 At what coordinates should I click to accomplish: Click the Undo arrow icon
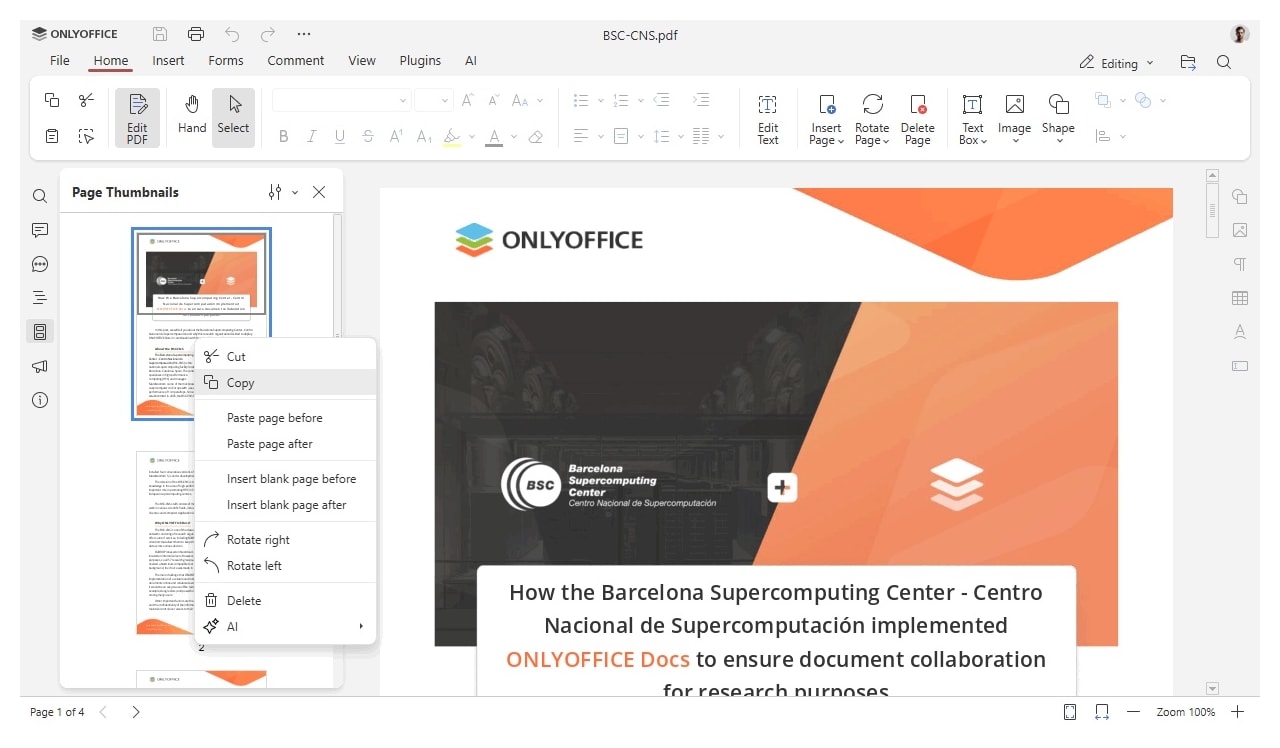[232, 34]
